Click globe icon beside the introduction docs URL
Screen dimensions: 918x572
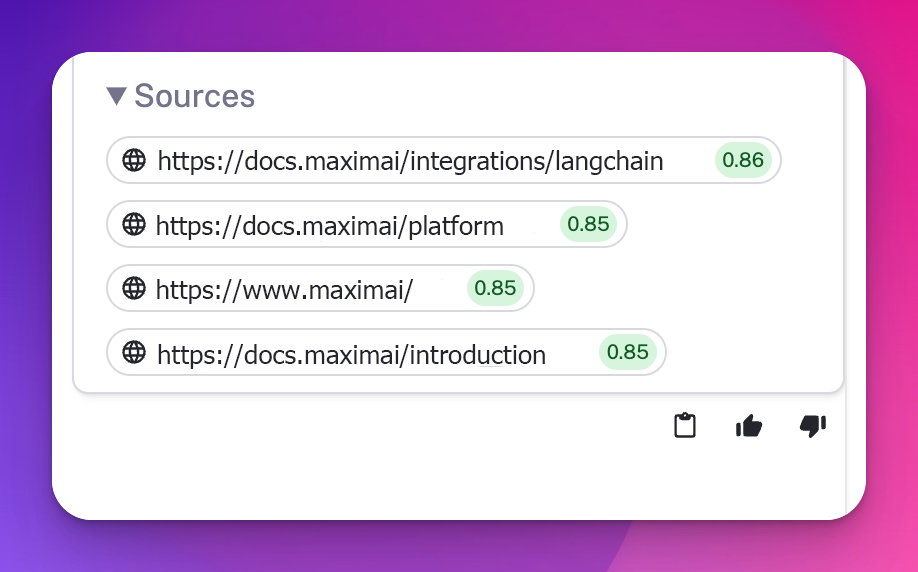tap(134, 352)
